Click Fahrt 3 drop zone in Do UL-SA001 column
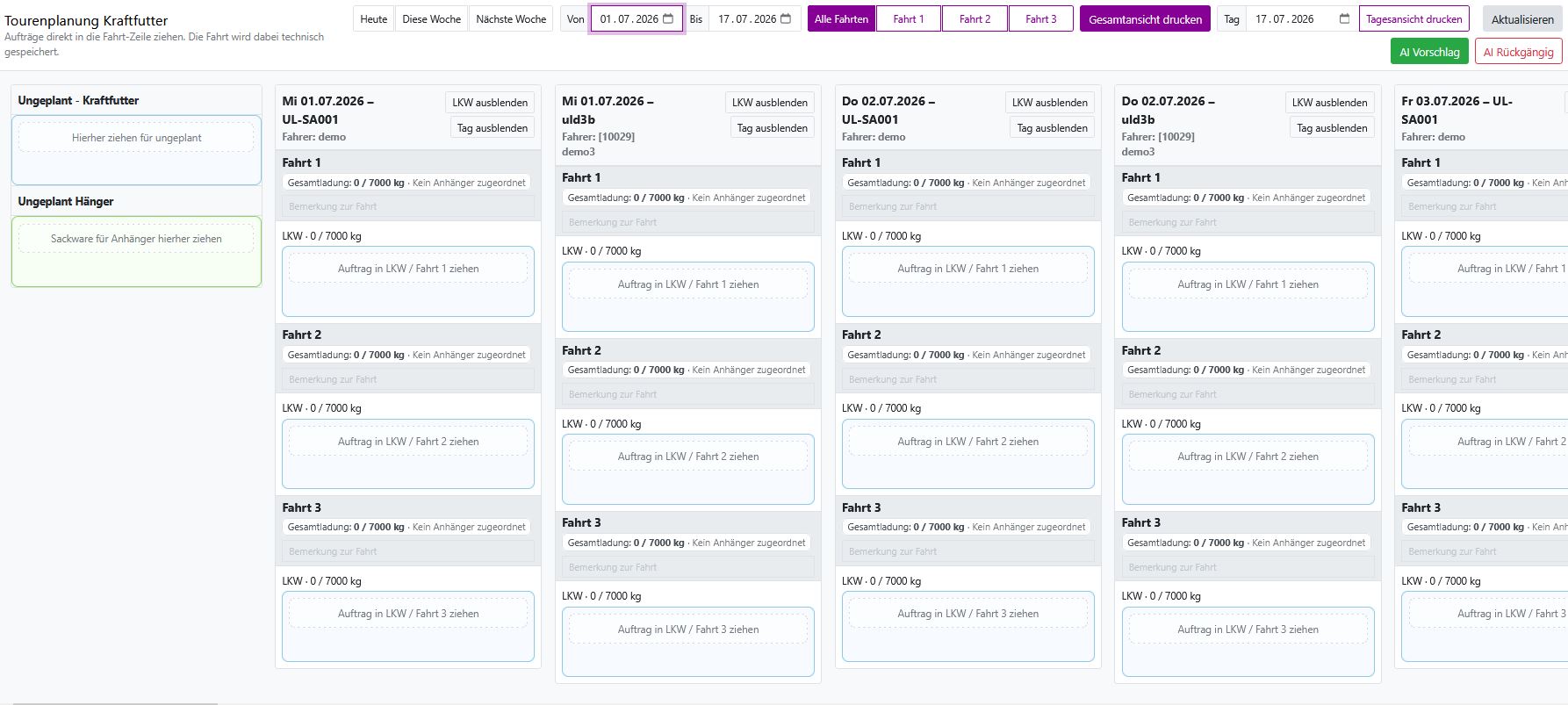Image resolution: width=1568 pixels, height=705 pixels. pos(968,626)
